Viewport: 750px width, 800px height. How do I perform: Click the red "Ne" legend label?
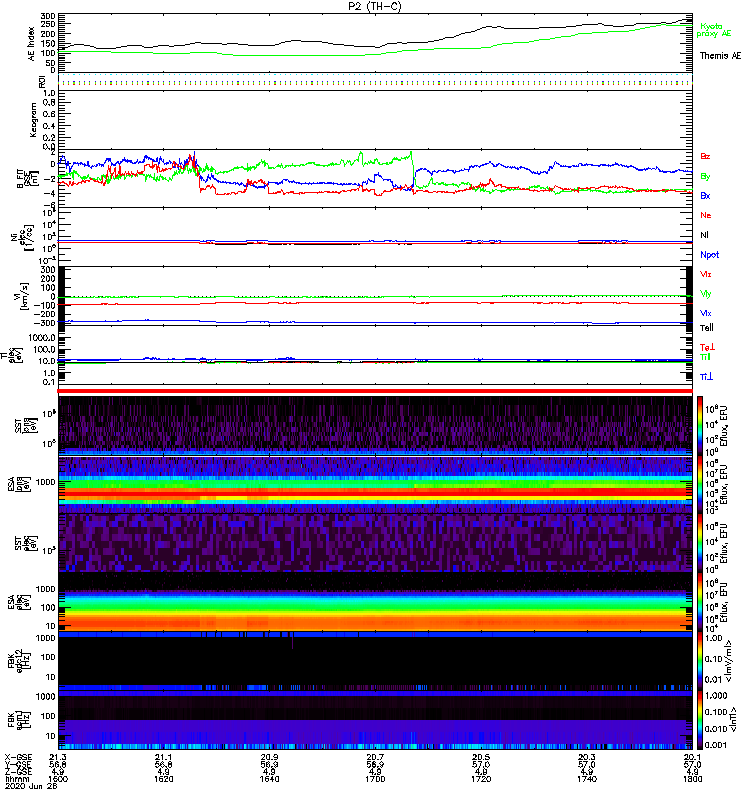[x=706, y=215]
